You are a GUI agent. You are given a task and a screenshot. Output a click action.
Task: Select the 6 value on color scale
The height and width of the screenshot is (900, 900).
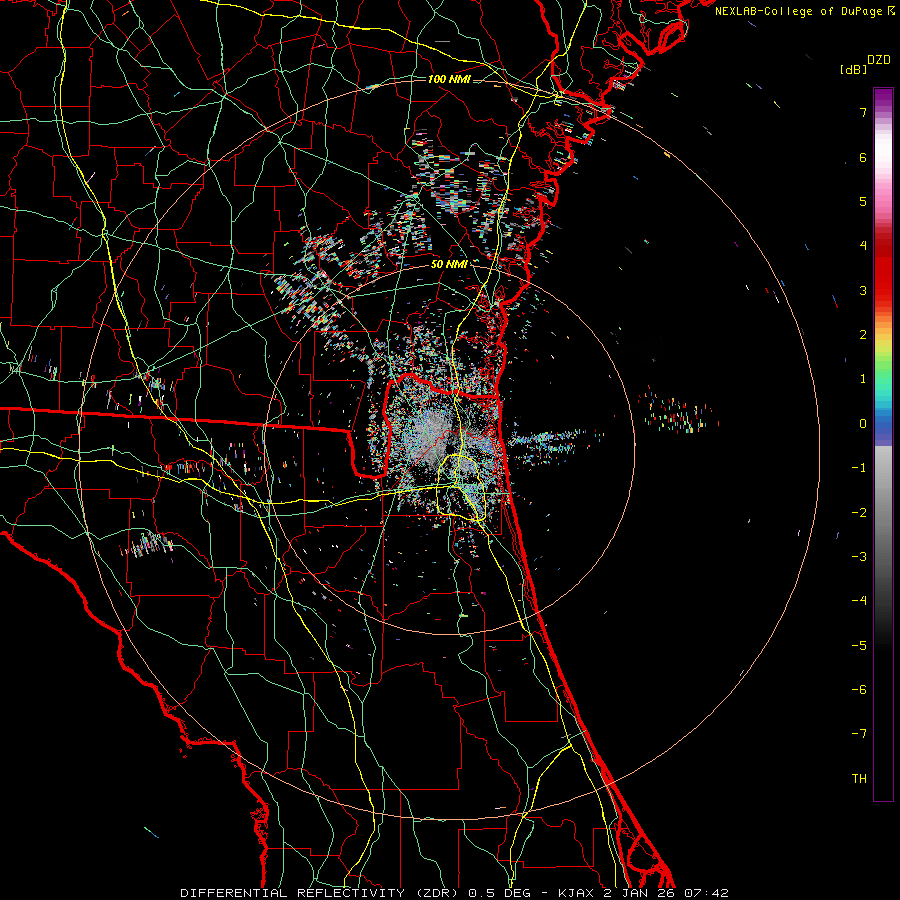coord(863,157)
